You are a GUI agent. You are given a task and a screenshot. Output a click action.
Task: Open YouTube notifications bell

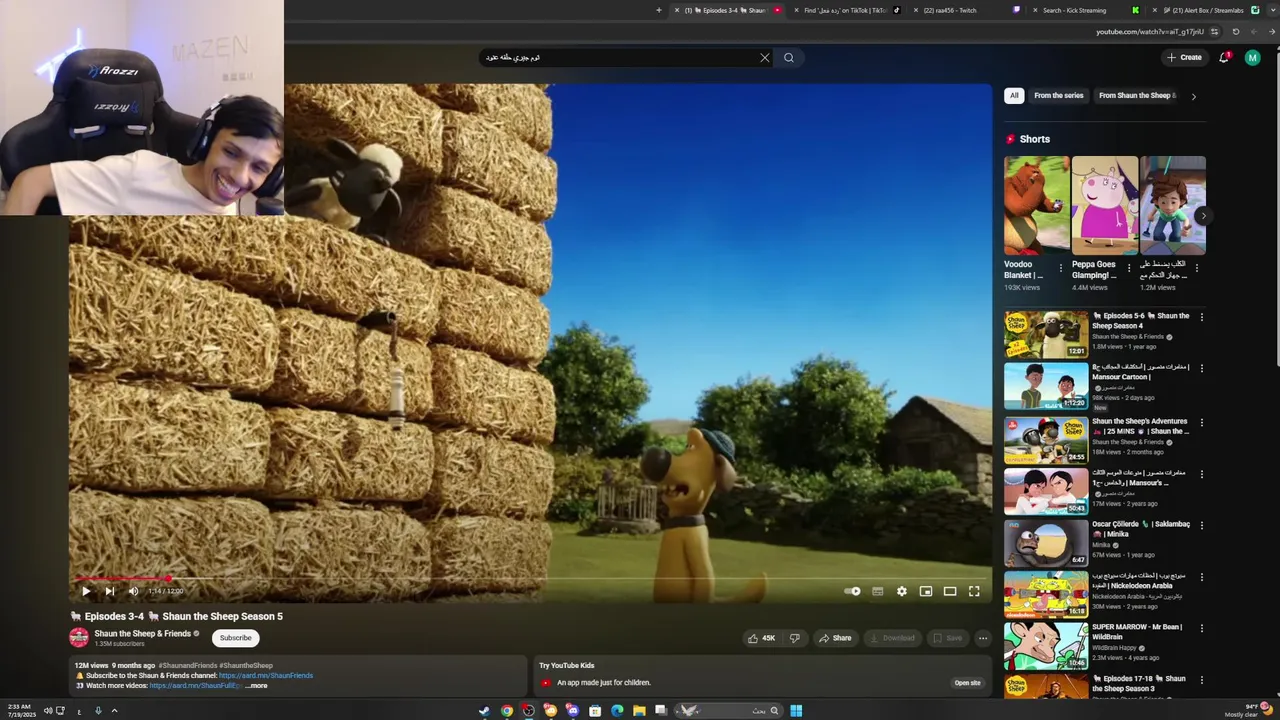coord(1224,58)
